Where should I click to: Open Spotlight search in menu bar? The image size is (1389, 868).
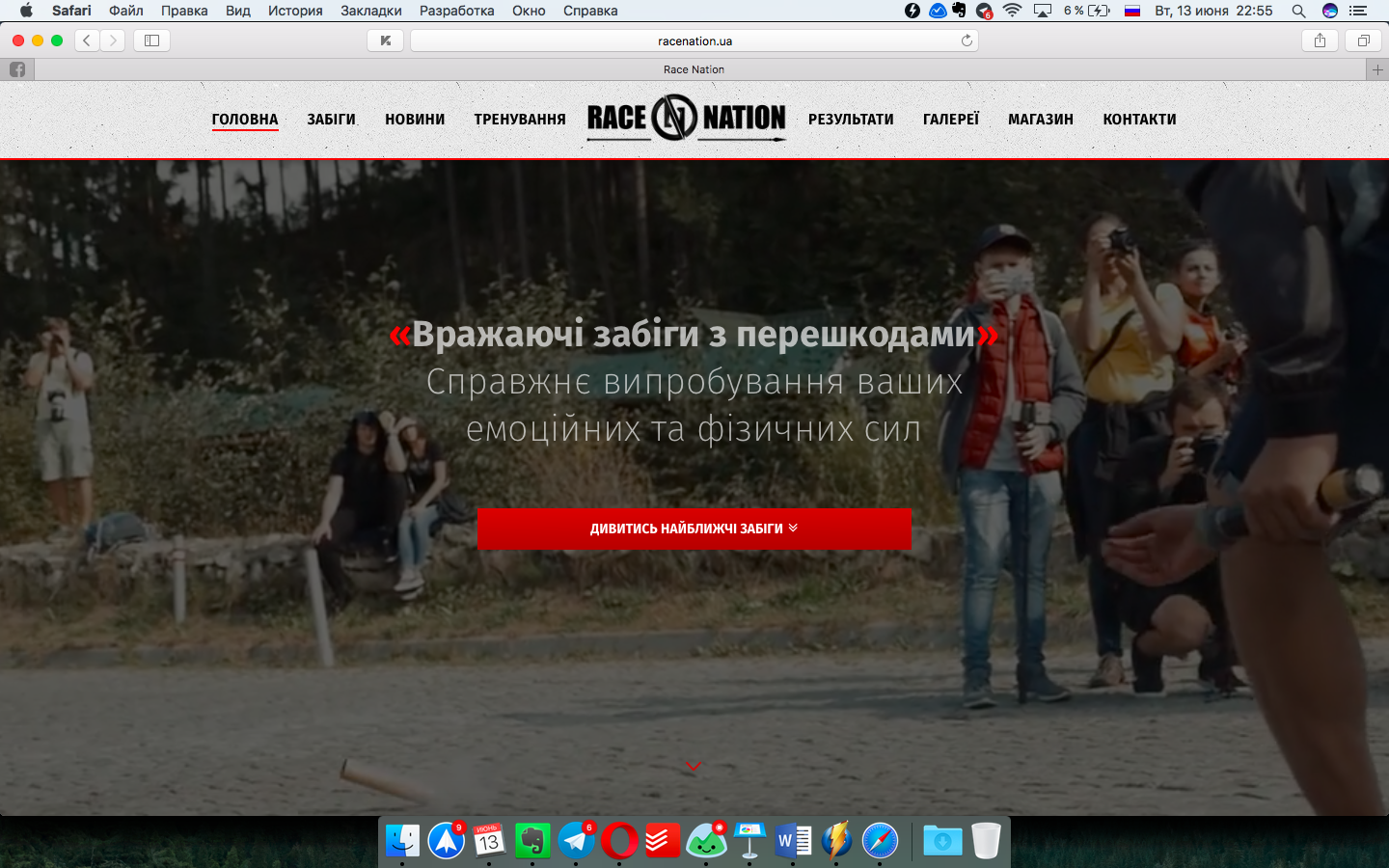[x=1298, y=11]
